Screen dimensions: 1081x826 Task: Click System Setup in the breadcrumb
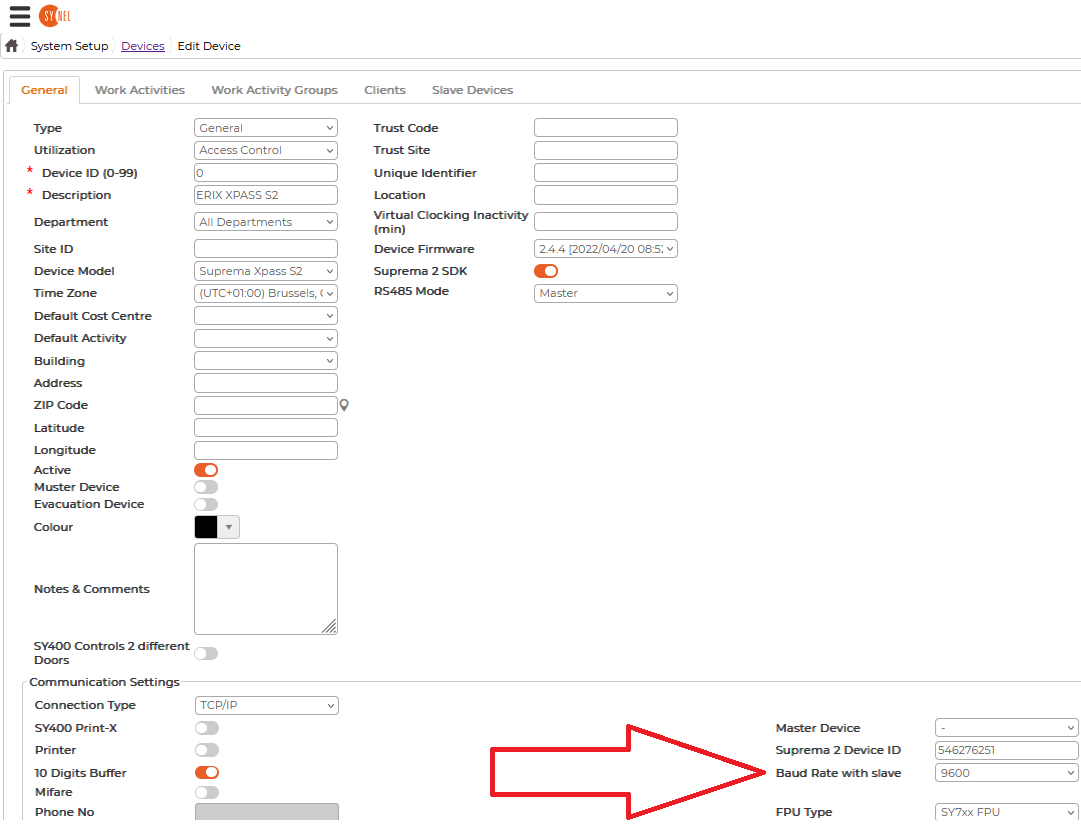click(x=70, y=46)
